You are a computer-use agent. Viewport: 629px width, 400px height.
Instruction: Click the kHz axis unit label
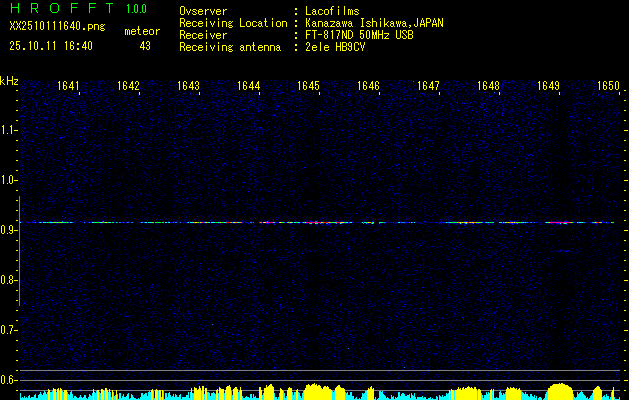point(9,81)
